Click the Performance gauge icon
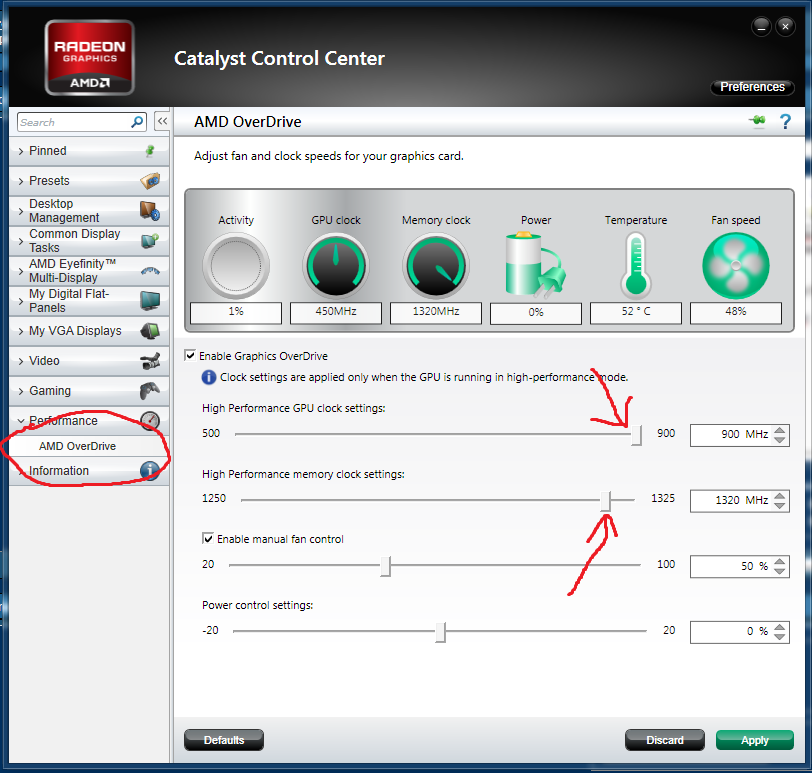 tap(150, 420)
